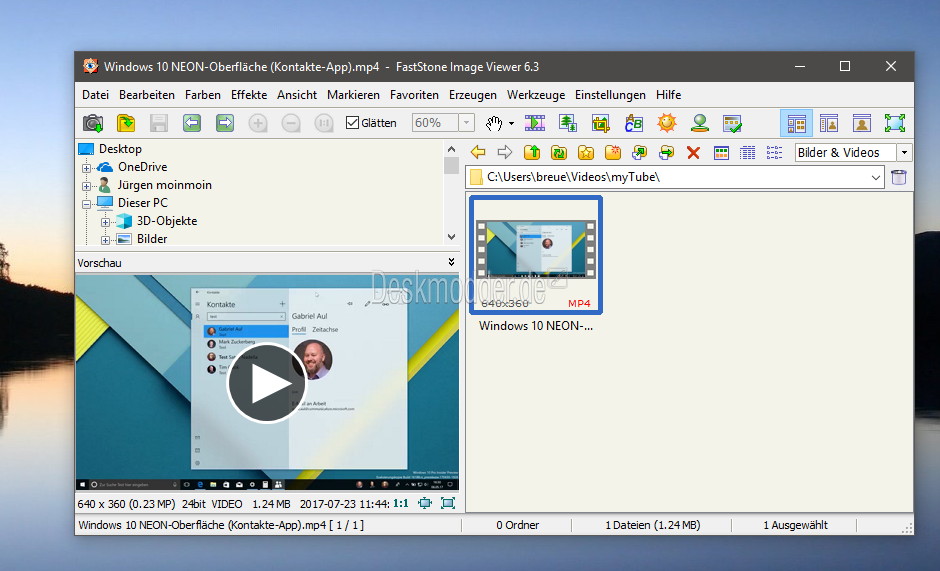Open the 60% zoom dropdown
This screenshot has height=571, width=940.
coord(466,123)
